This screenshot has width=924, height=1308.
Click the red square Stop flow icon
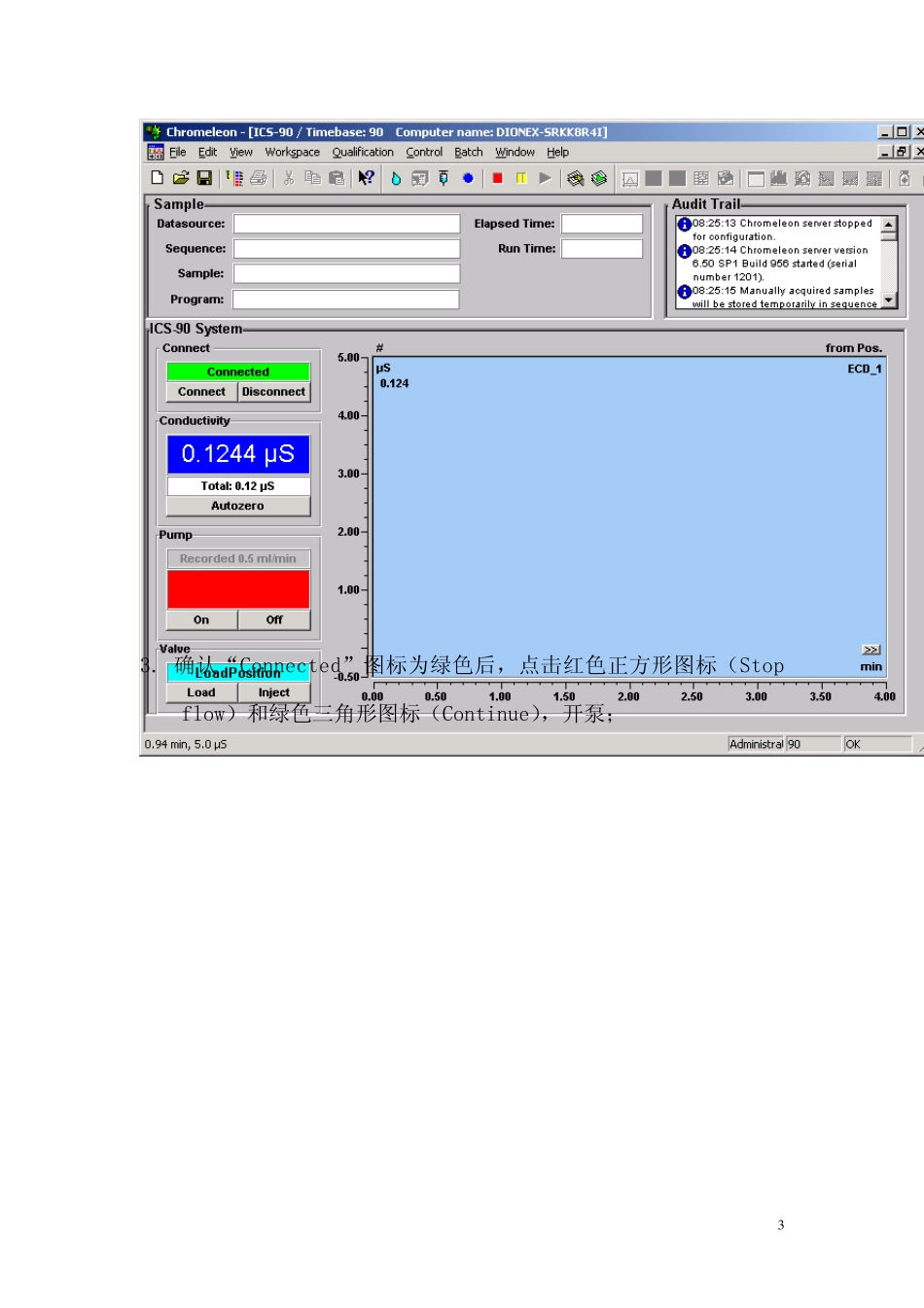(x=498, y=178)
